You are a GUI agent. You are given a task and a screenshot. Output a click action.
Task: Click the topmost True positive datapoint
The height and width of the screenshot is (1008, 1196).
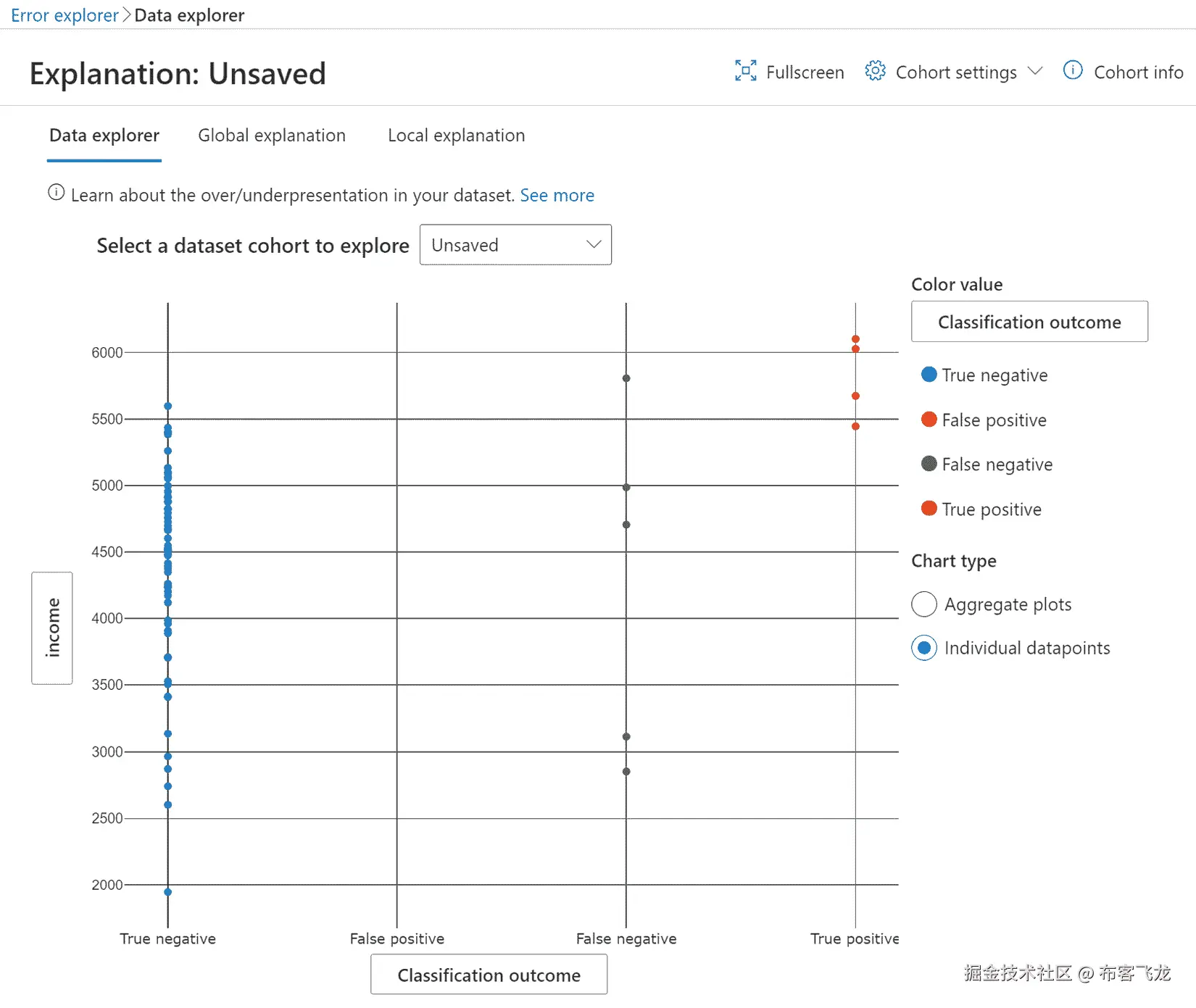(855, 339)
